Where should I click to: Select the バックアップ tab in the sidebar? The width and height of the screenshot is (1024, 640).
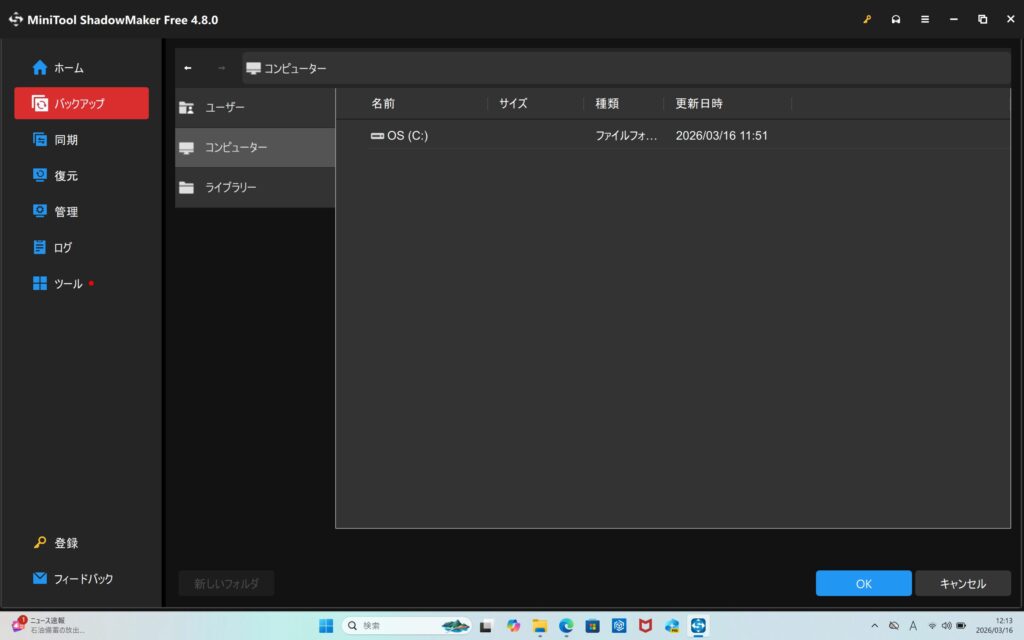(x=81, y=104)
